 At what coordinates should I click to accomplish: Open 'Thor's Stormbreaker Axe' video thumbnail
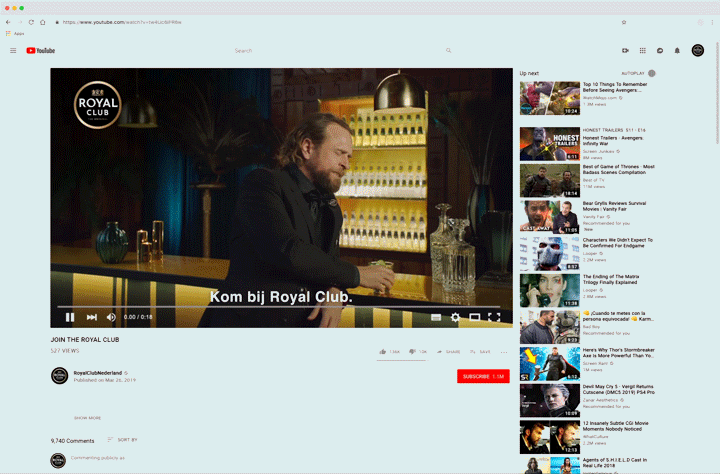tap(550, 364)
